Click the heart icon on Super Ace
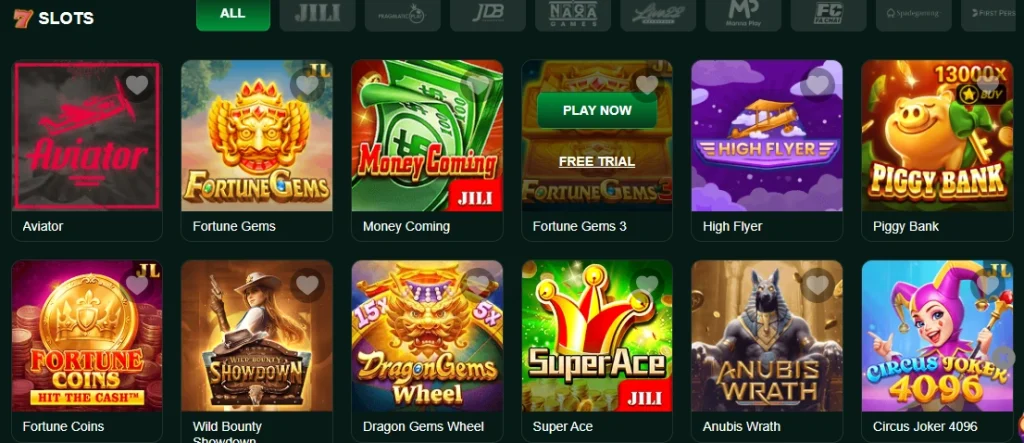 [x=647, y=285]
